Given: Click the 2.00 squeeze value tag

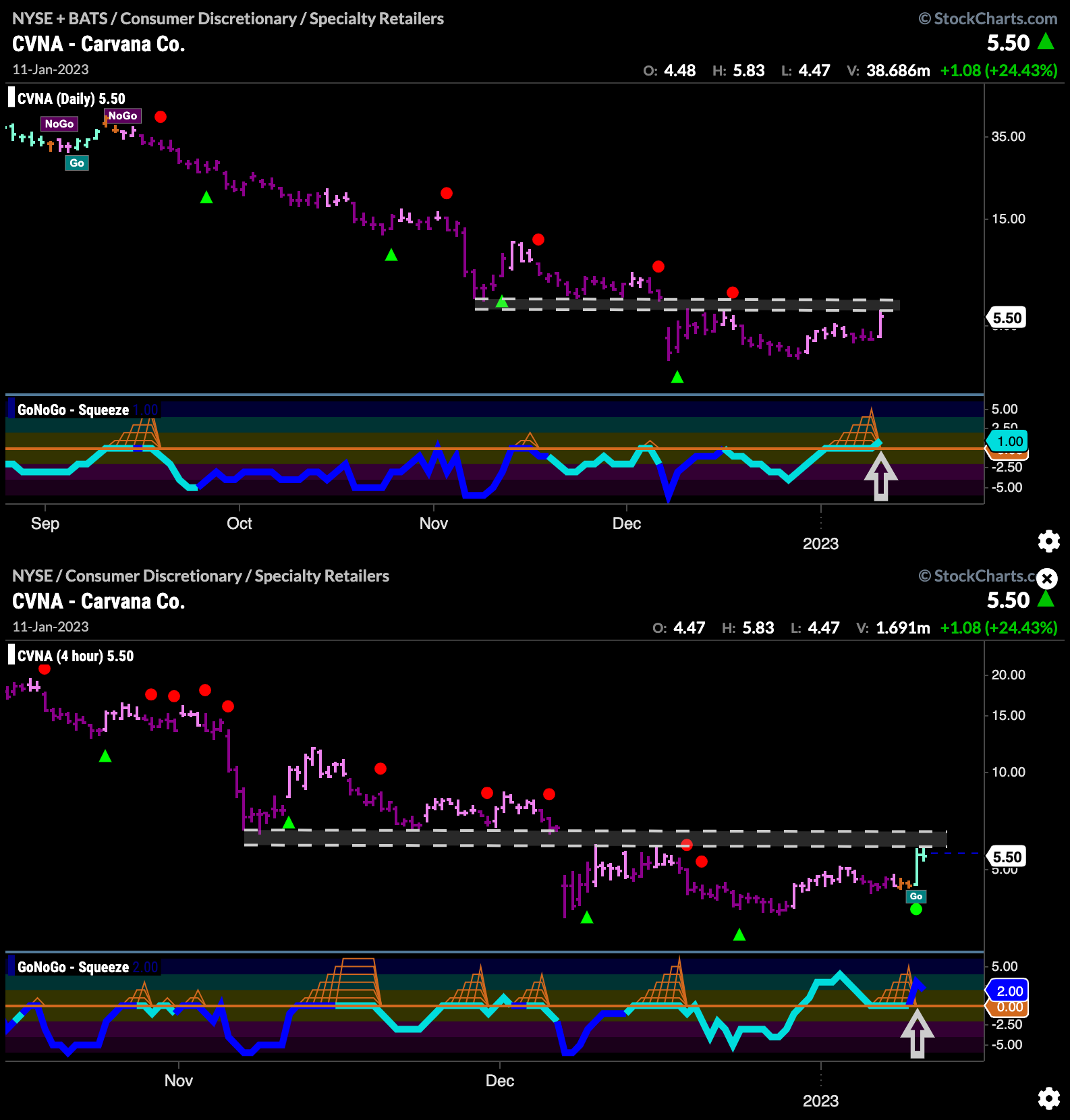Looking at the screenshot, I should click(x=1009, y=990).
